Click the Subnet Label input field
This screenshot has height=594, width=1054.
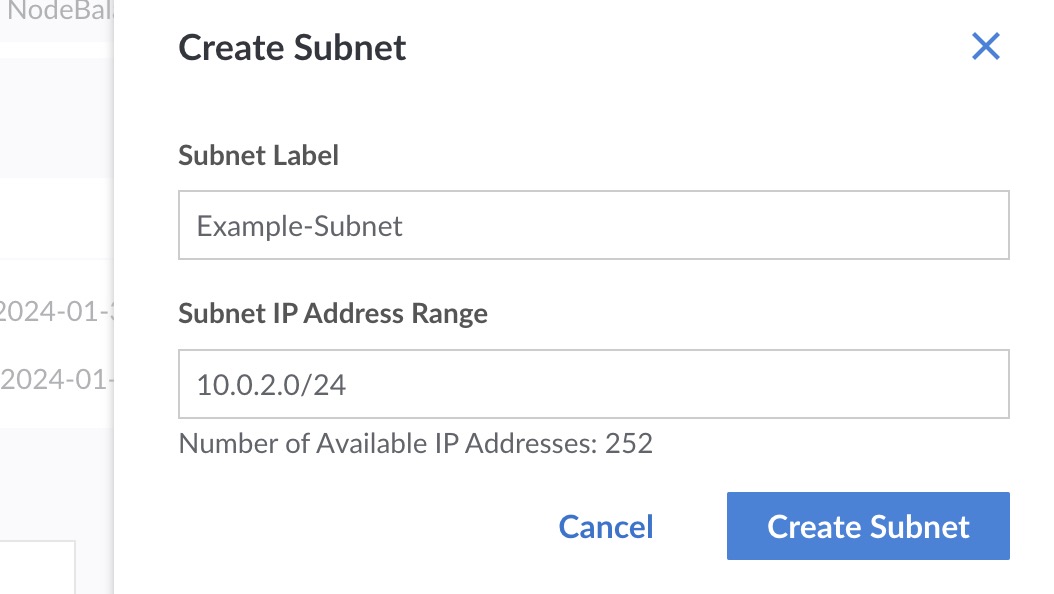tap(593, 226)
